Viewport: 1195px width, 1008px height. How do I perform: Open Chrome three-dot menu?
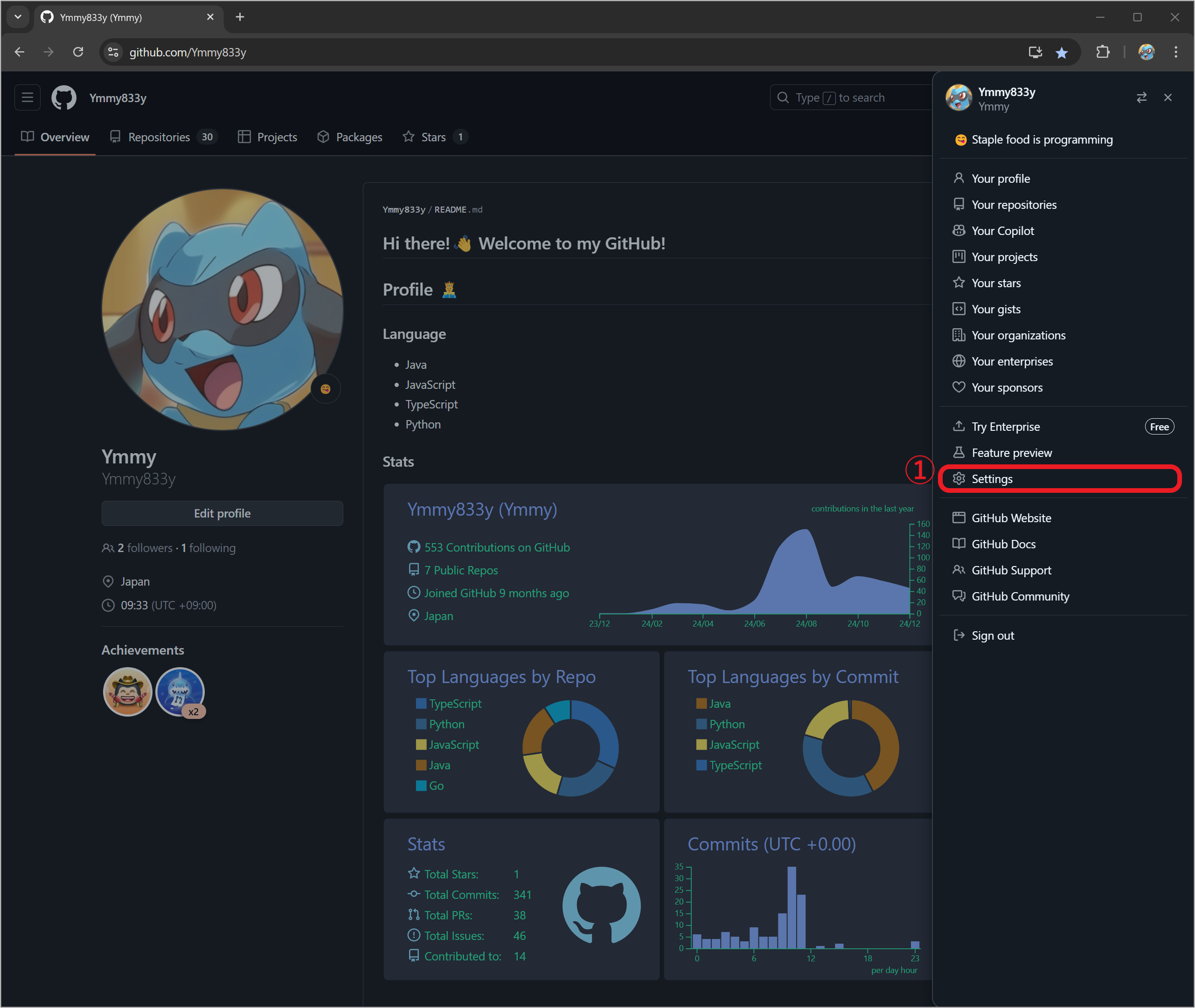(x=1175, y=53)
